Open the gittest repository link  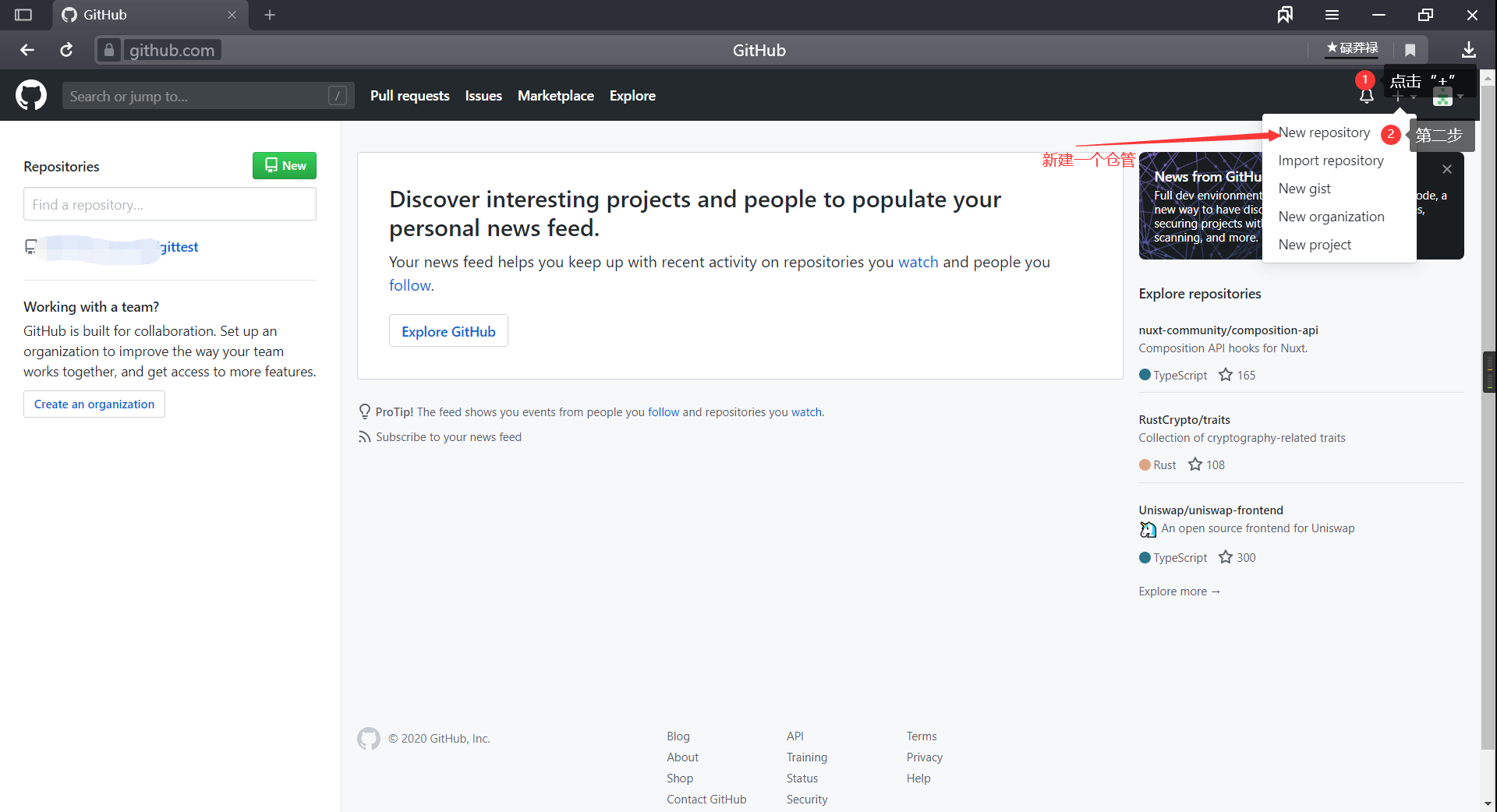click(179, 247)
